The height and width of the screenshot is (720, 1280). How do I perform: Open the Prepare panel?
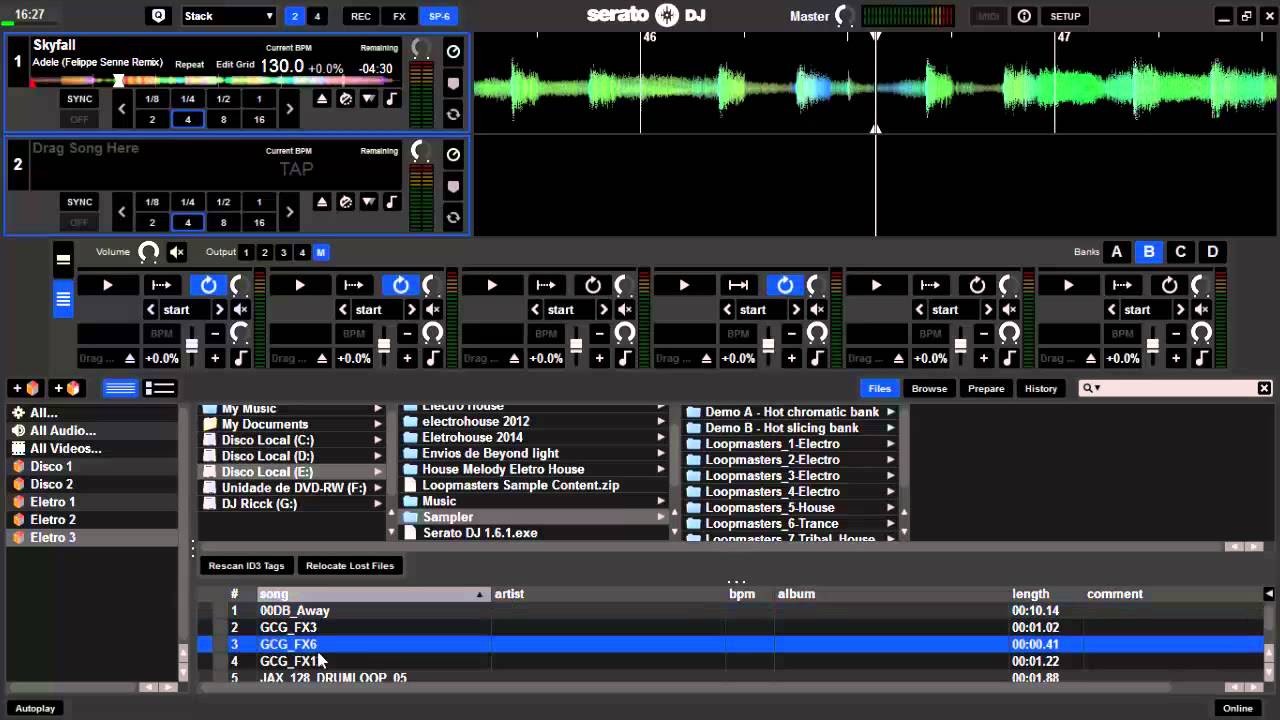pyautogui.click(x=986, y=388)
